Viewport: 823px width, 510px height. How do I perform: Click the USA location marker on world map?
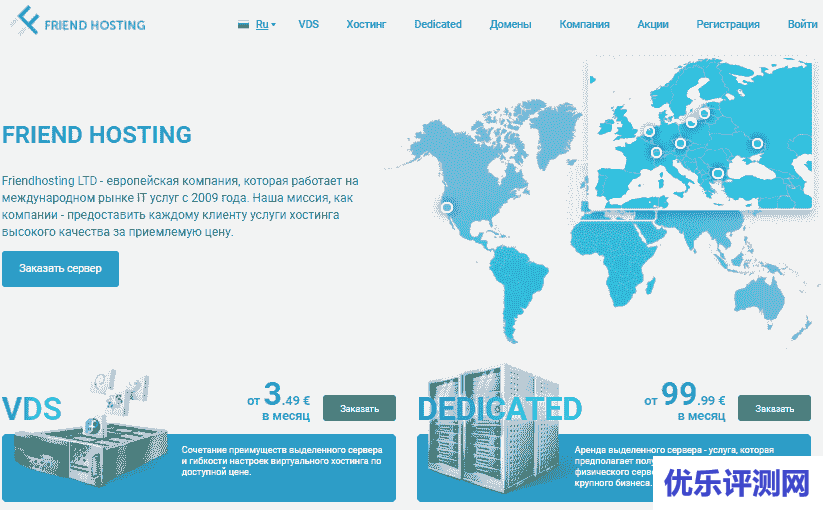click(447, 207)
